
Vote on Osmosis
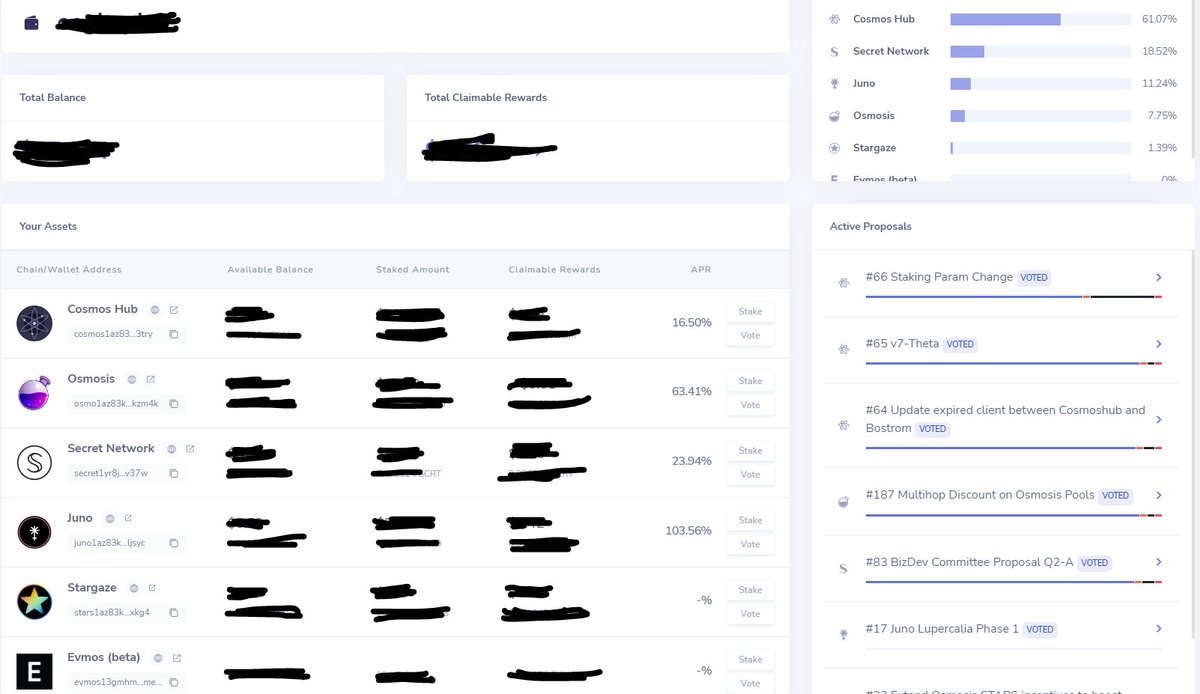(x=750, y=405)
